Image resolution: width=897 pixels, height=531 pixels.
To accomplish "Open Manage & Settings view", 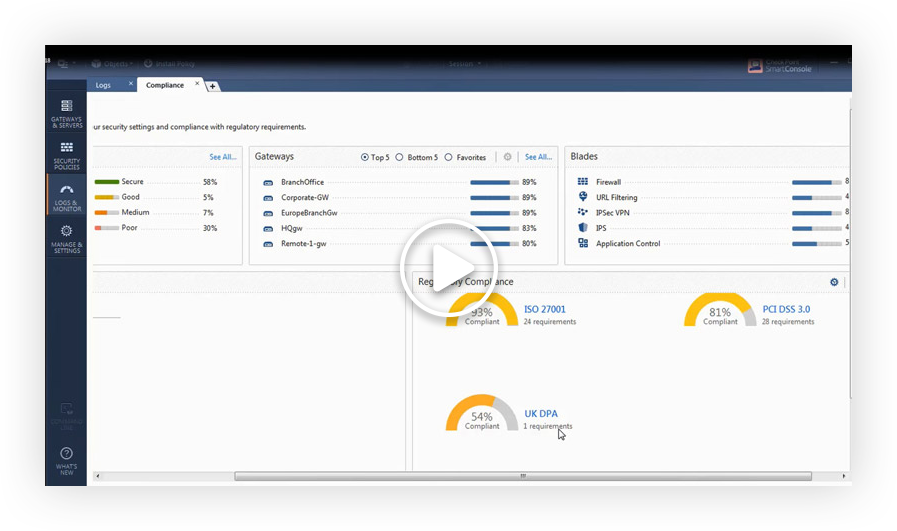I will [66, 239].
